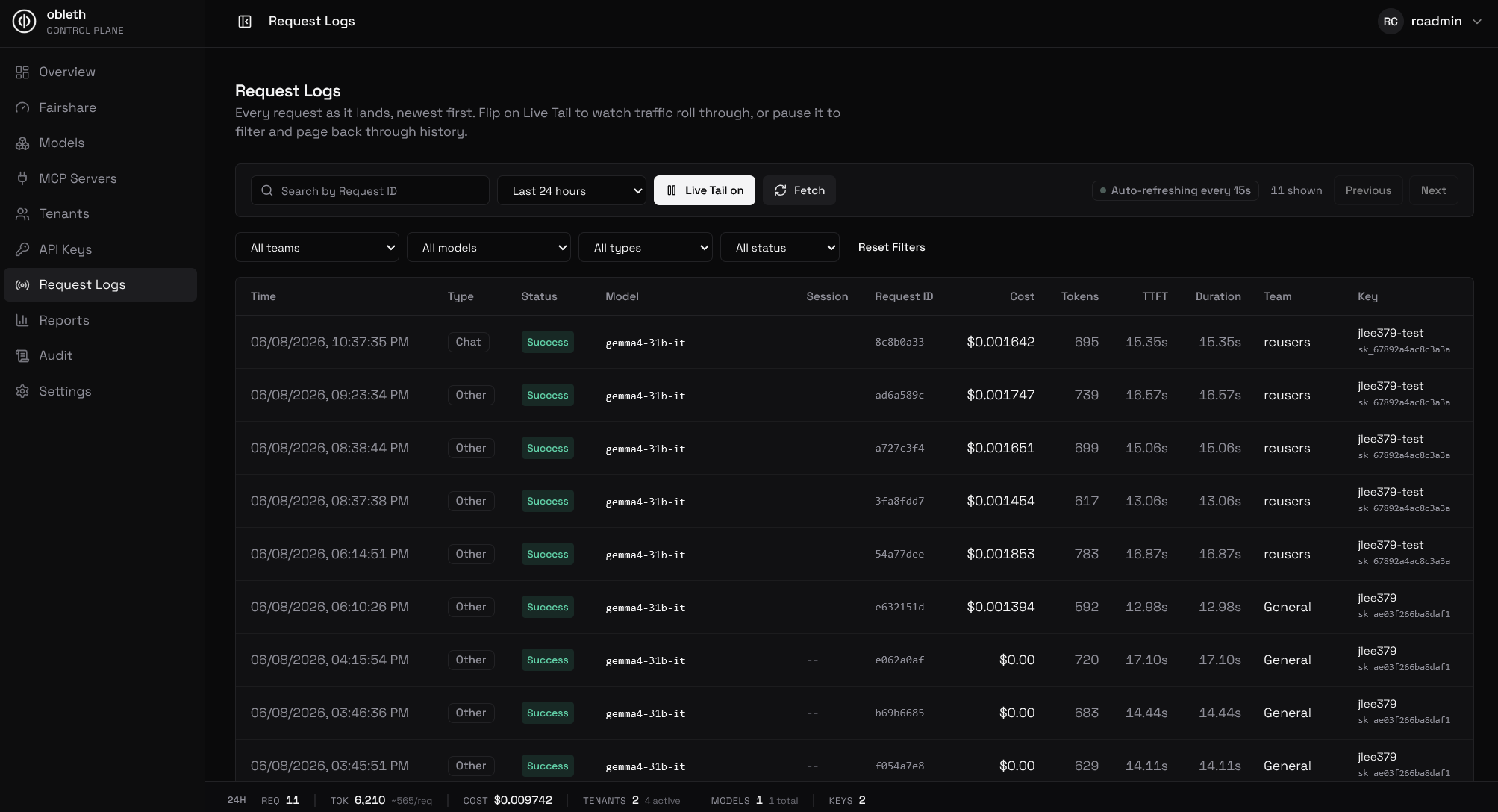Open the All teams filter dropdown
The height and width of the screenshot is (812, 1498).
point(317,247)
